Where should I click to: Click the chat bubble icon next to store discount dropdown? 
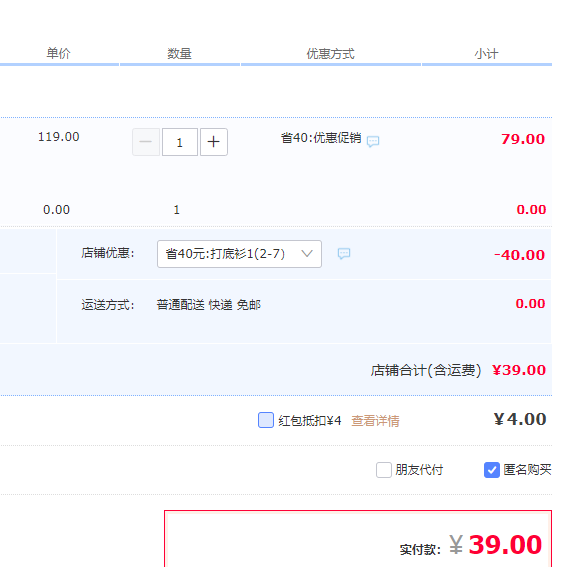[x=344, y=253]
